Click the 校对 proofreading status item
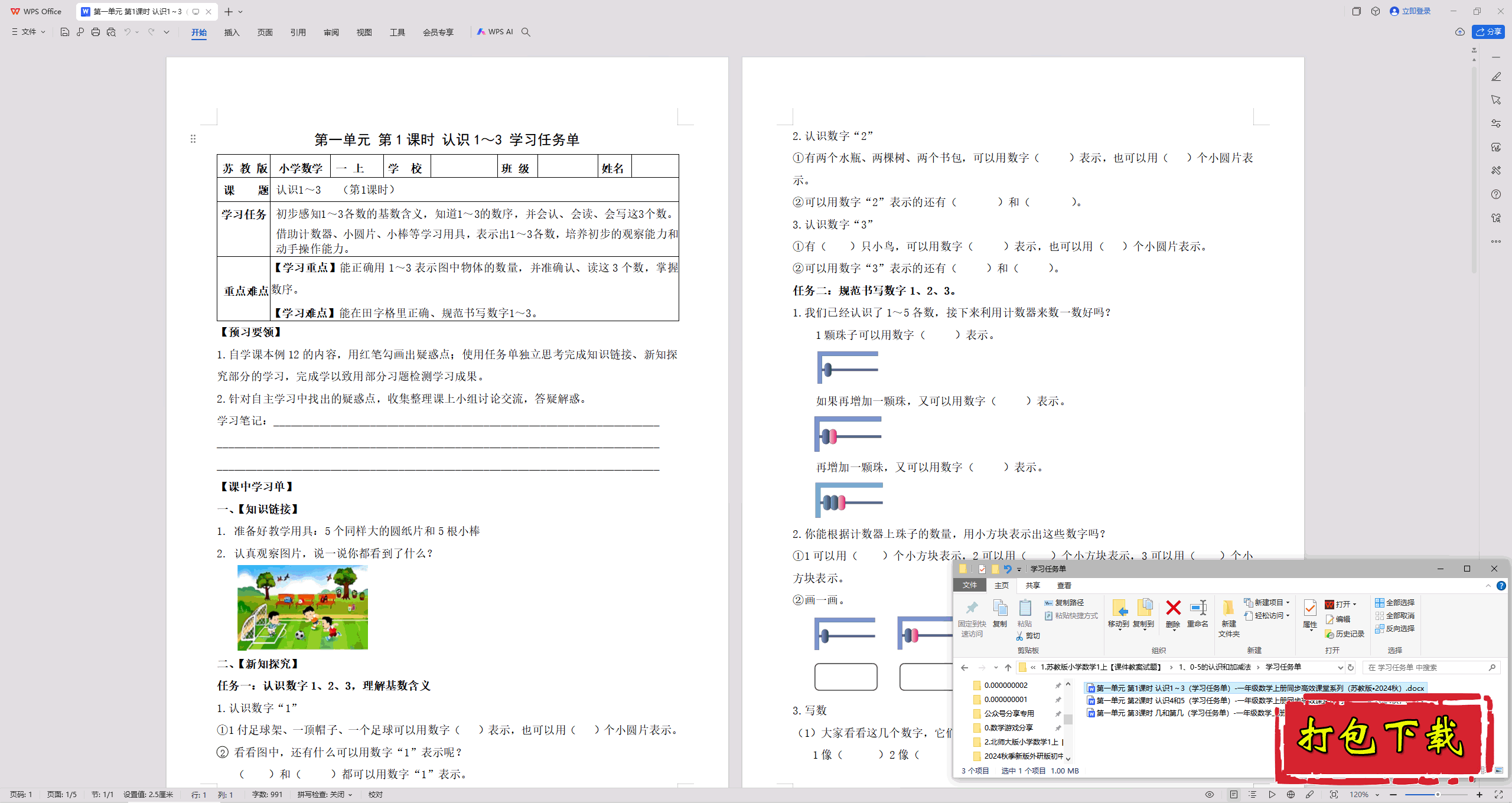1512x803 pixels. tap(376, 795)
